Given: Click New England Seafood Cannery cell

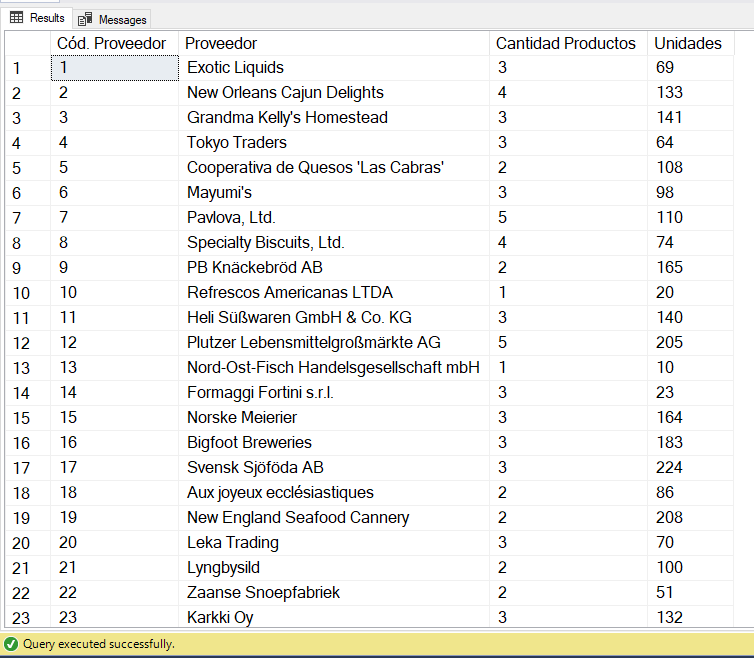Looking at the screenshot, I should click(x=334, y=518).
